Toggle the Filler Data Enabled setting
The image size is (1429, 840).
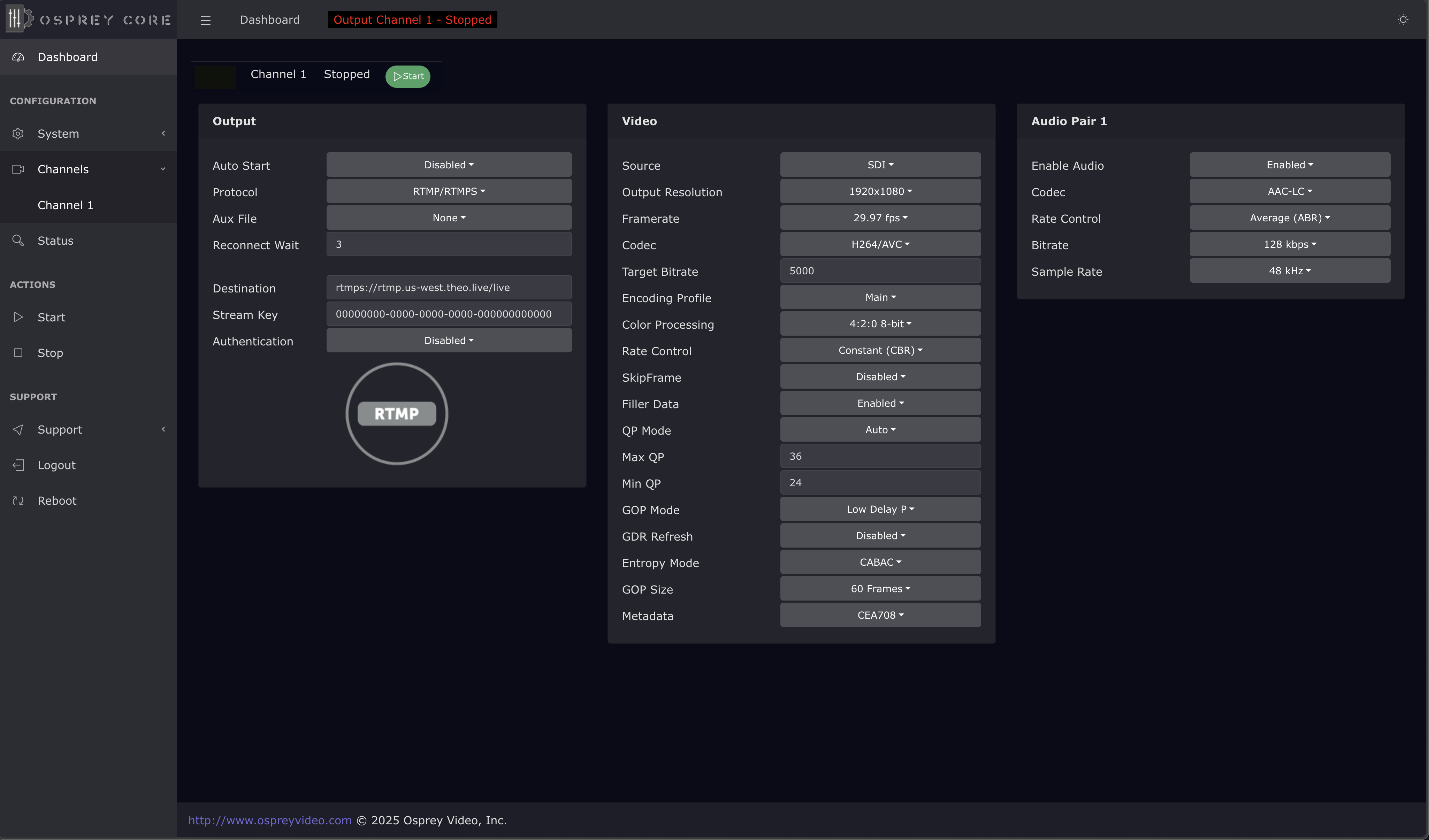879,403
